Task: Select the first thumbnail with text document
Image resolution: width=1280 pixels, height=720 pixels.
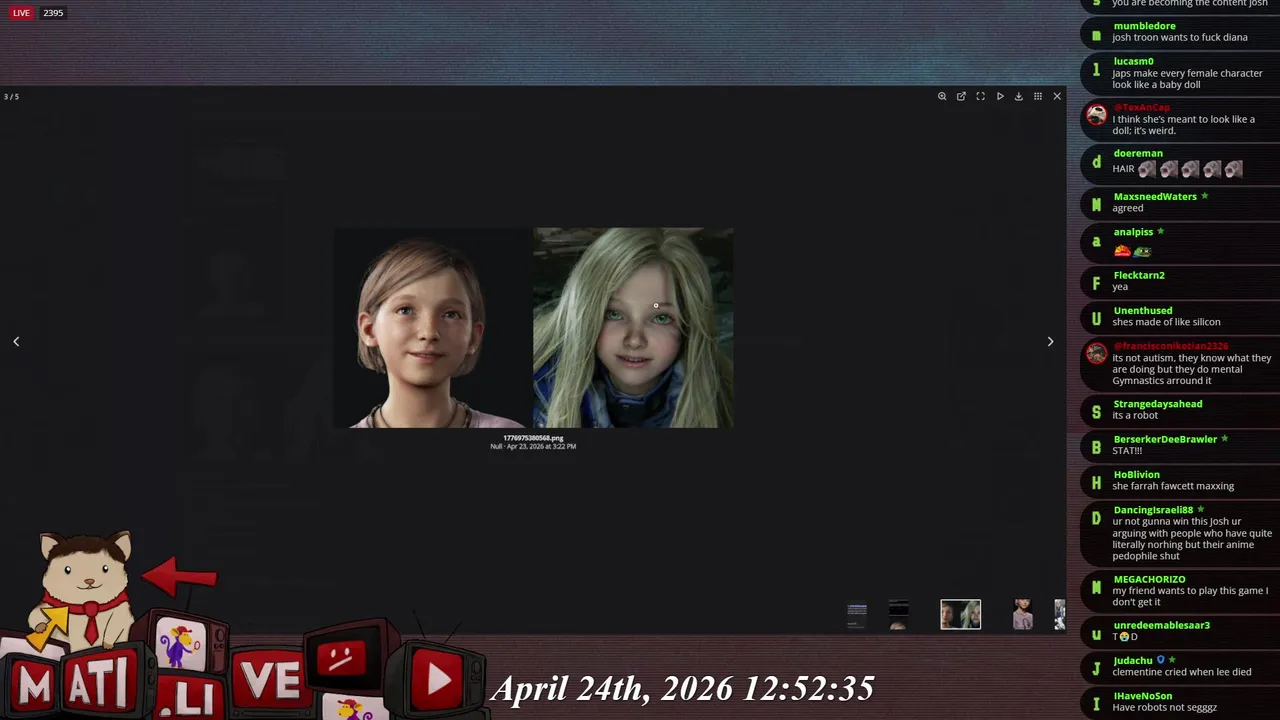Action: click(x=857, y=614)
